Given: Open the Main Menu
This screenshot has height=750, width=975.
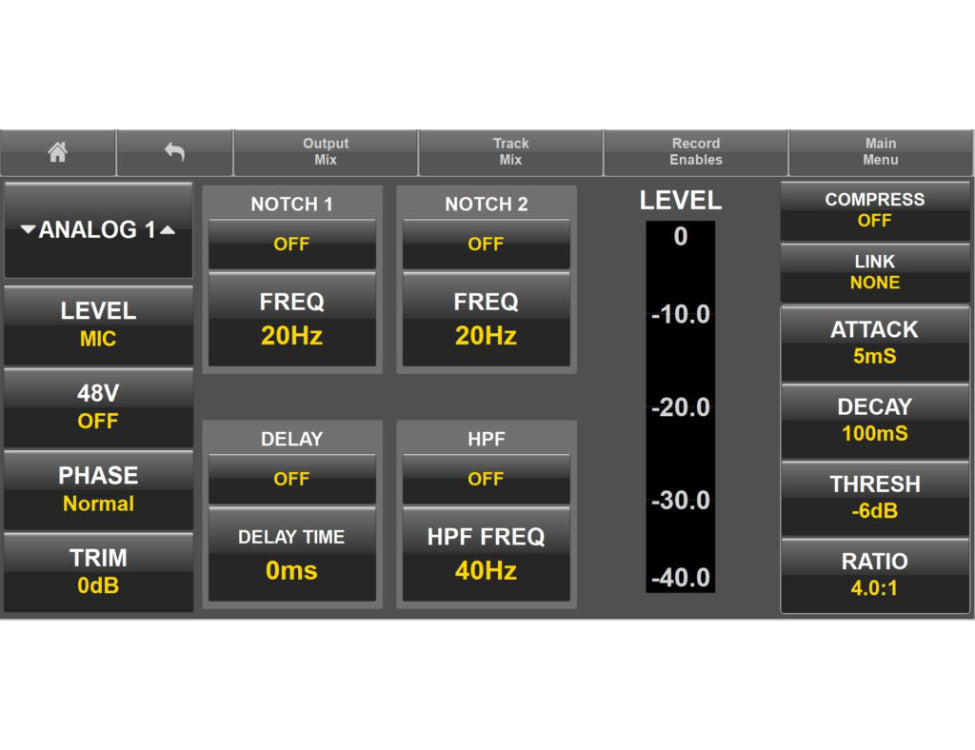Looking at the screenshot, I should tap(880, 151).
